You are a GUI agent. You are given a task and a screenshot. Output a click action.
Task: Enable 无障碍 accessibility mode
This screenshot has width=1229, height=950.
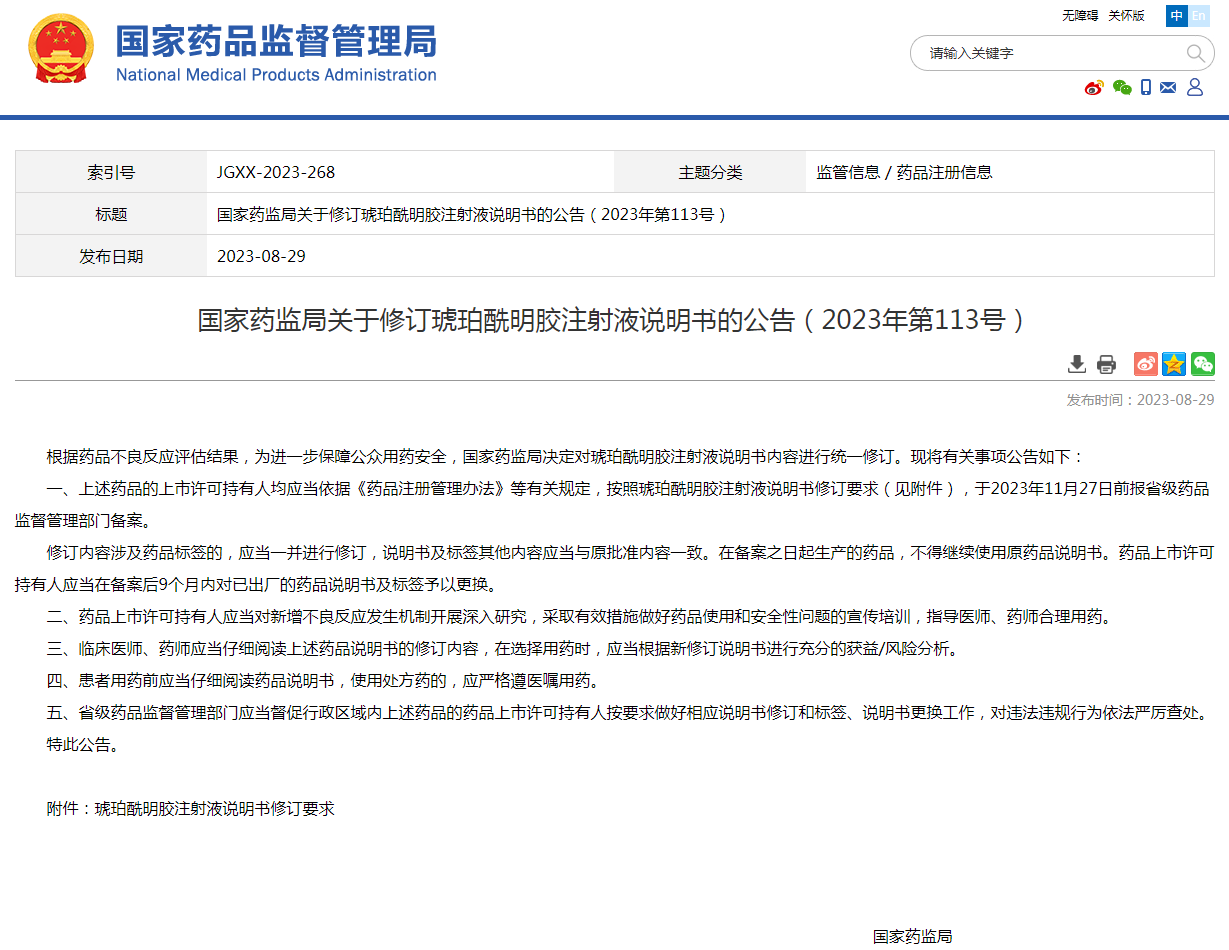coord(1080,16)
